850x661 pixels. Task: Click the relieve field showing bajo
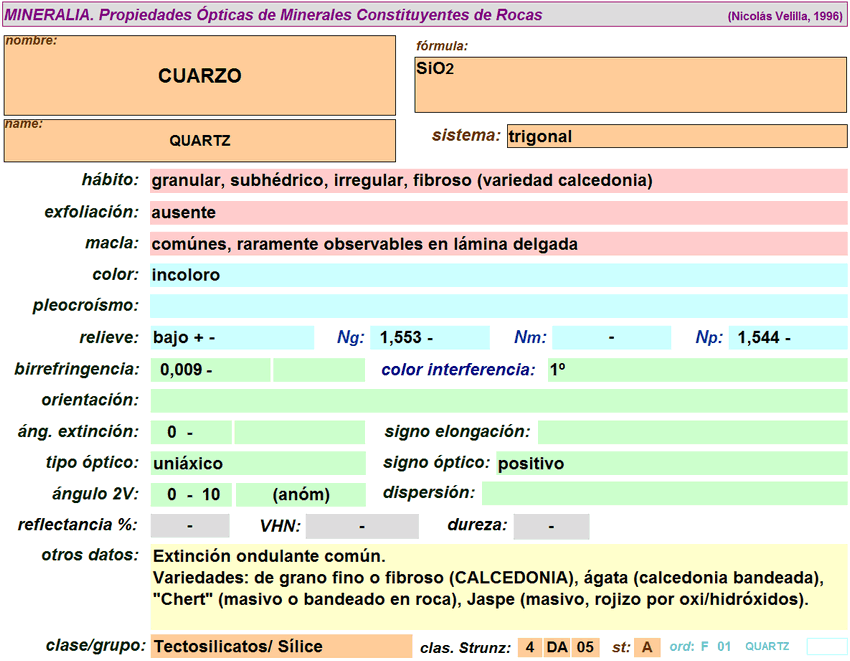tap(231, 338)
